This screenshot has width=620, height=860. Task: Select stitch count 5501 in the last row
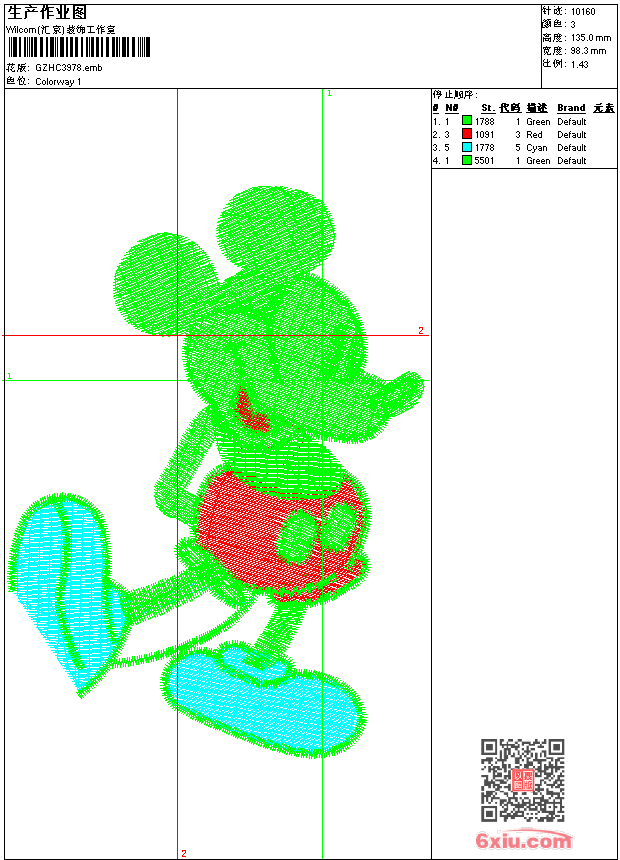484,161
